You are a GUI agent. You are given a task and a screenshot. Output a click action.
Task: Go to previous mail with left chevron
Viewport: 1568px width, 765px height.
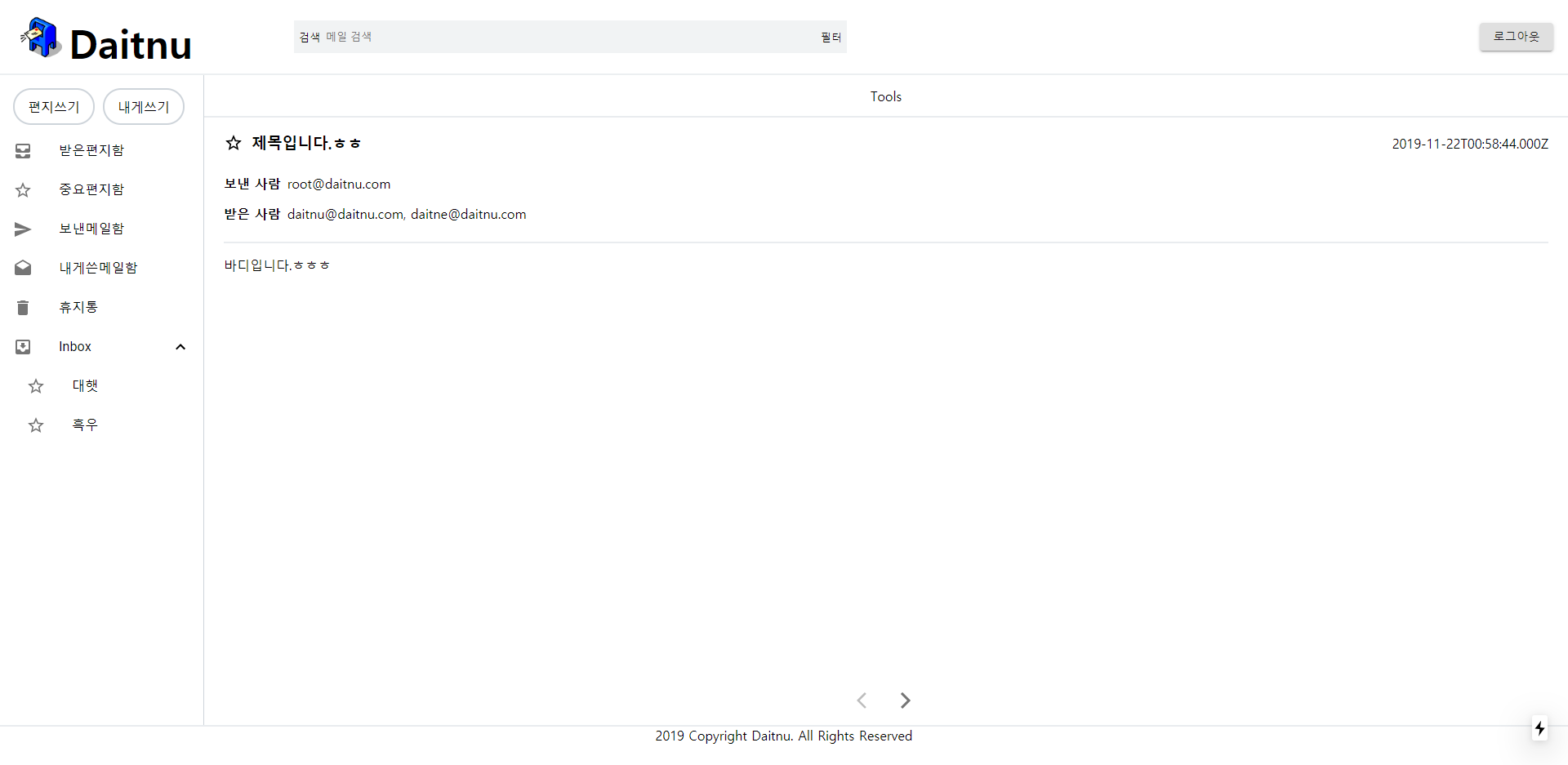(x=862, y=701)
